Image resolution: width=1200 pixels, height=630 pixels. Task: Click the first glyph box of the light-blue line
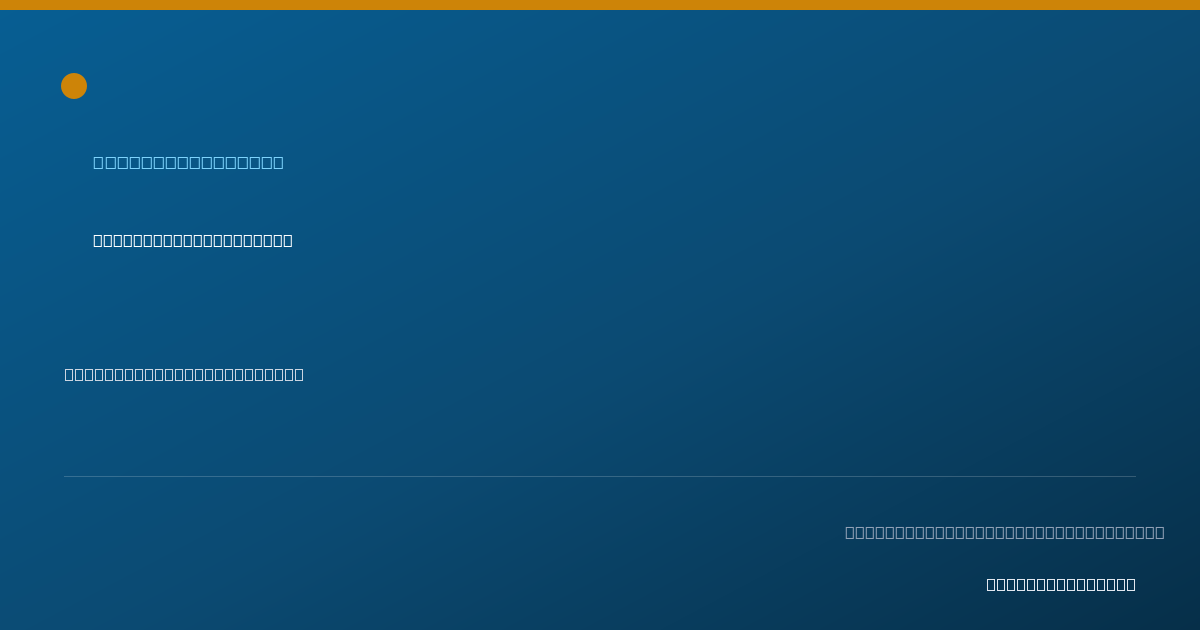click(x=99, y=162)
